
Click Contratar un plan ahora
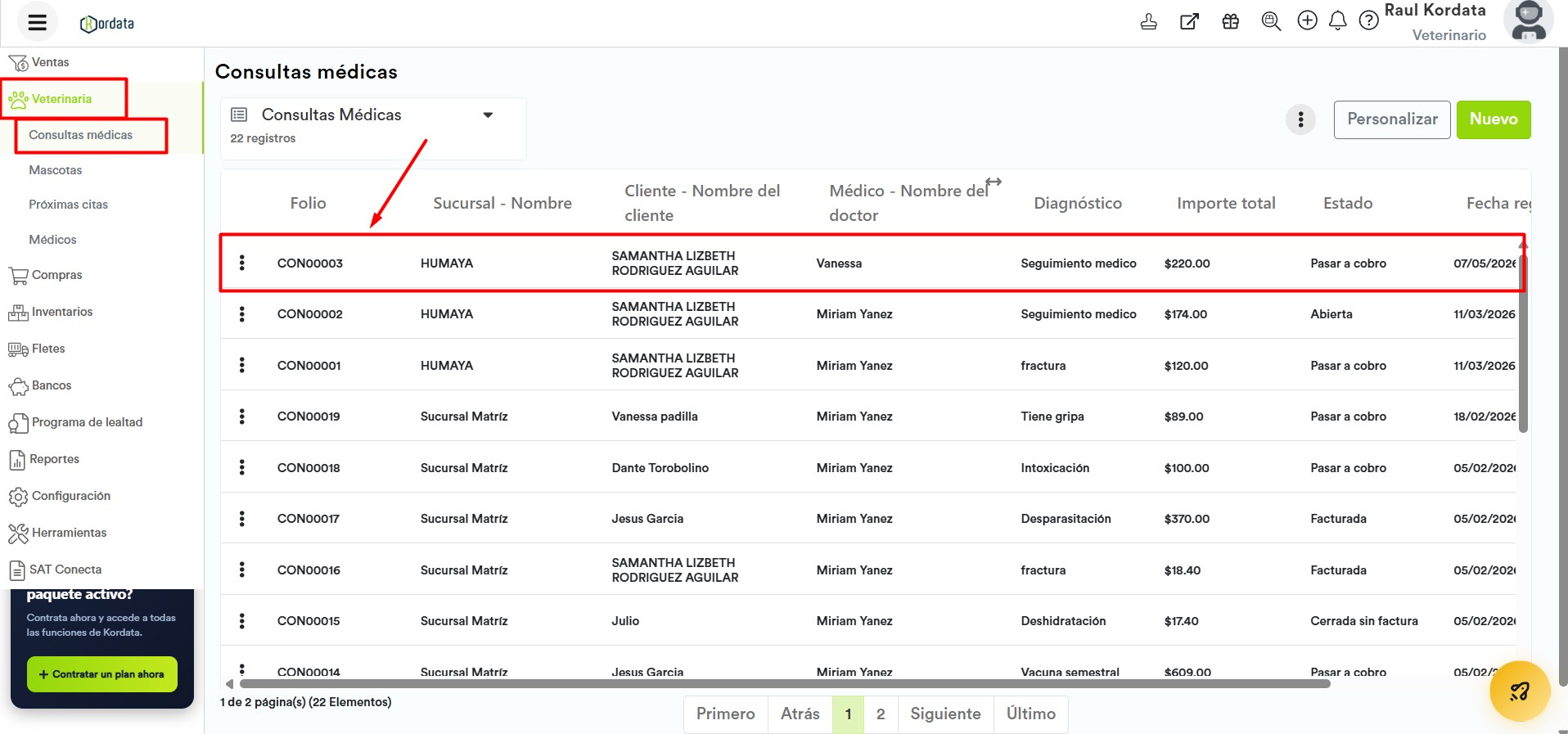tap(102, 674)
